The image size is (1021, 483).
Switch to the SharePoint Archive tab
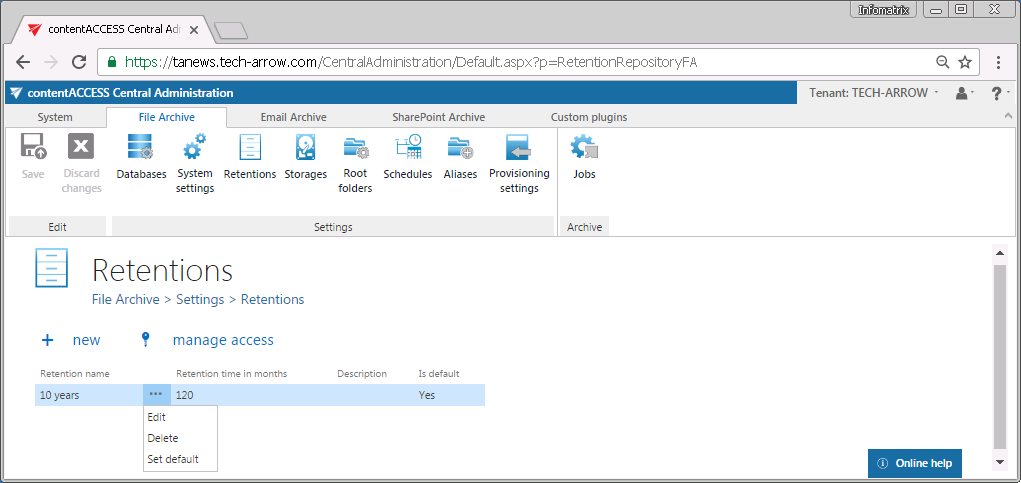(438, 117)
